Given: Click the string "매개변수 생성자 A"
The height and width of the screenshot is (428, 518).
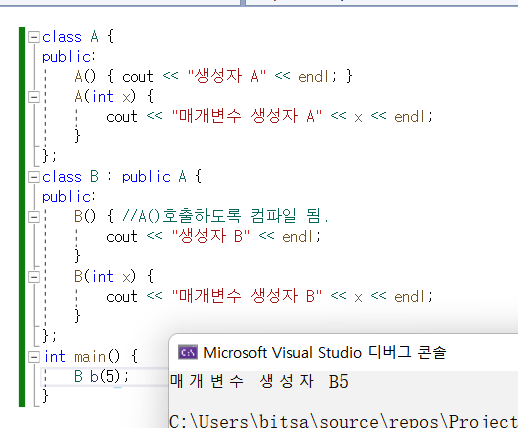Looking at the screenshot, I should (247, 116).
